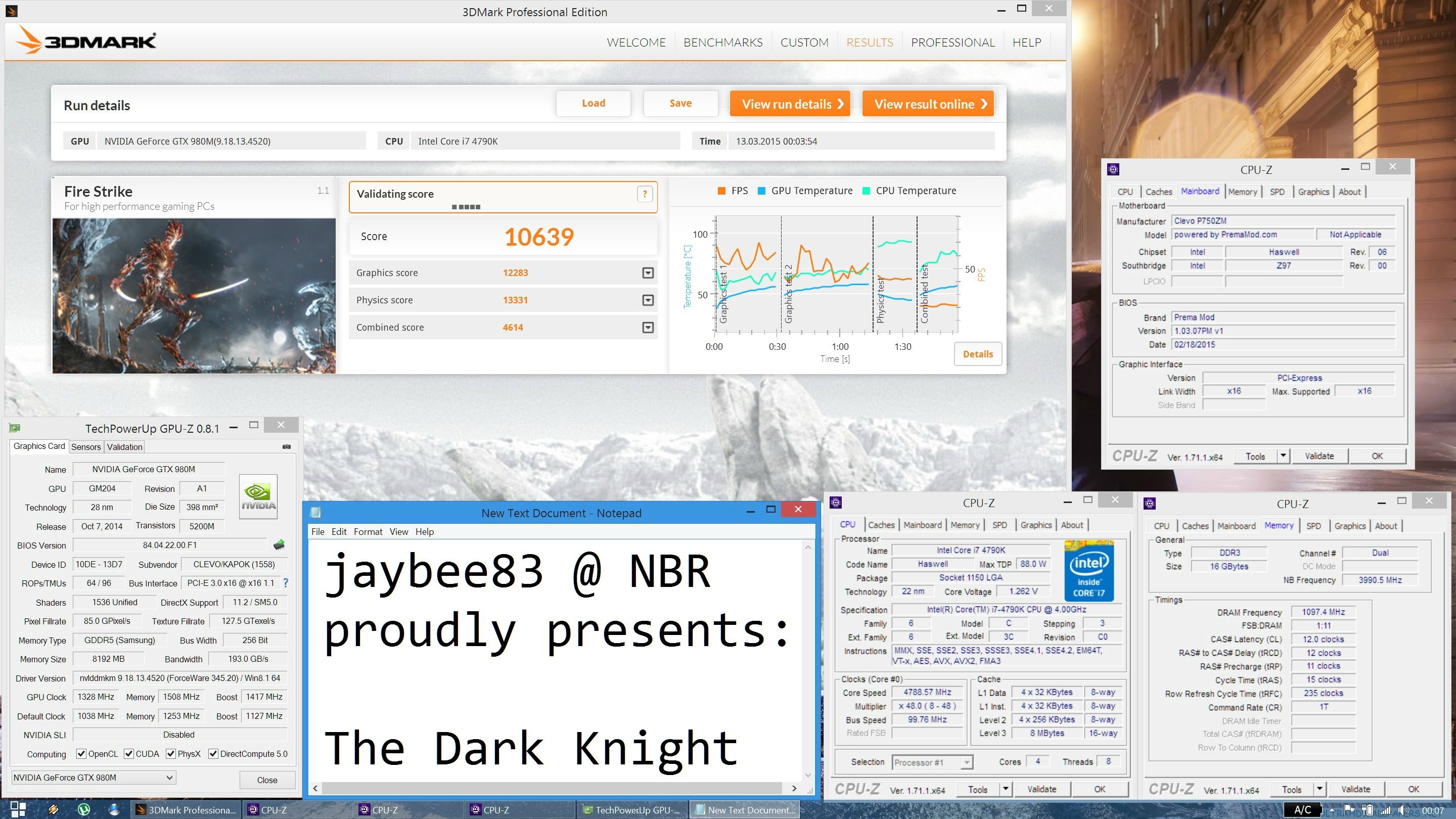Switch to SPD tab in Mainboard CPU-Z
The height and width of the screenshot is (819, 1456).
(1277, 192)
